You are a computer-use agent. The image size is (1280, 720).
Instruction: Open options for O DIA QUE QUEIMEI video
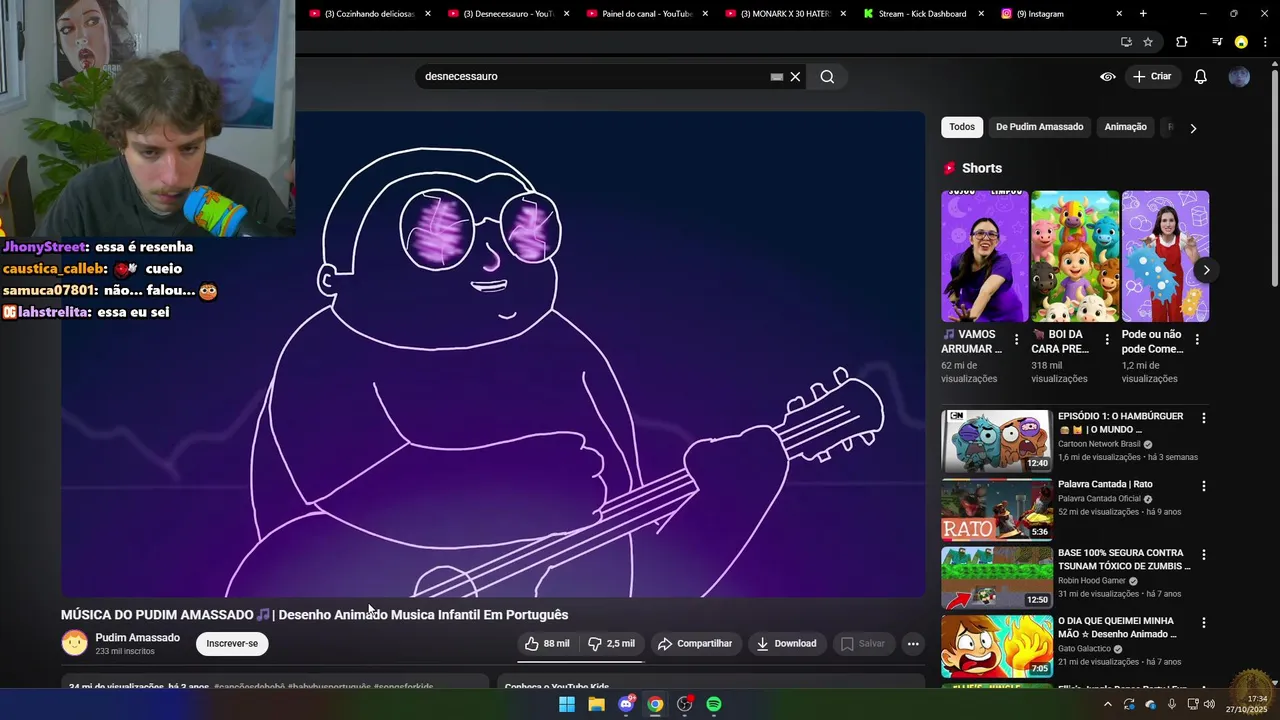pos(1204,623)
